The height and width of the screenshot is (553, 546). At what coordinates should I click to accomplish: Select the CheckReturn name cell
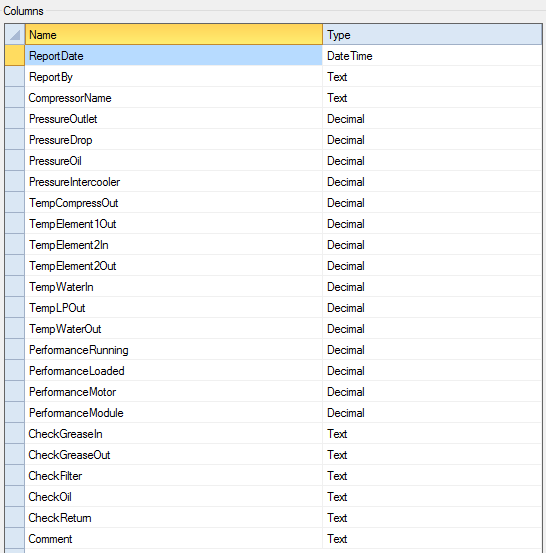click(174, 517)
